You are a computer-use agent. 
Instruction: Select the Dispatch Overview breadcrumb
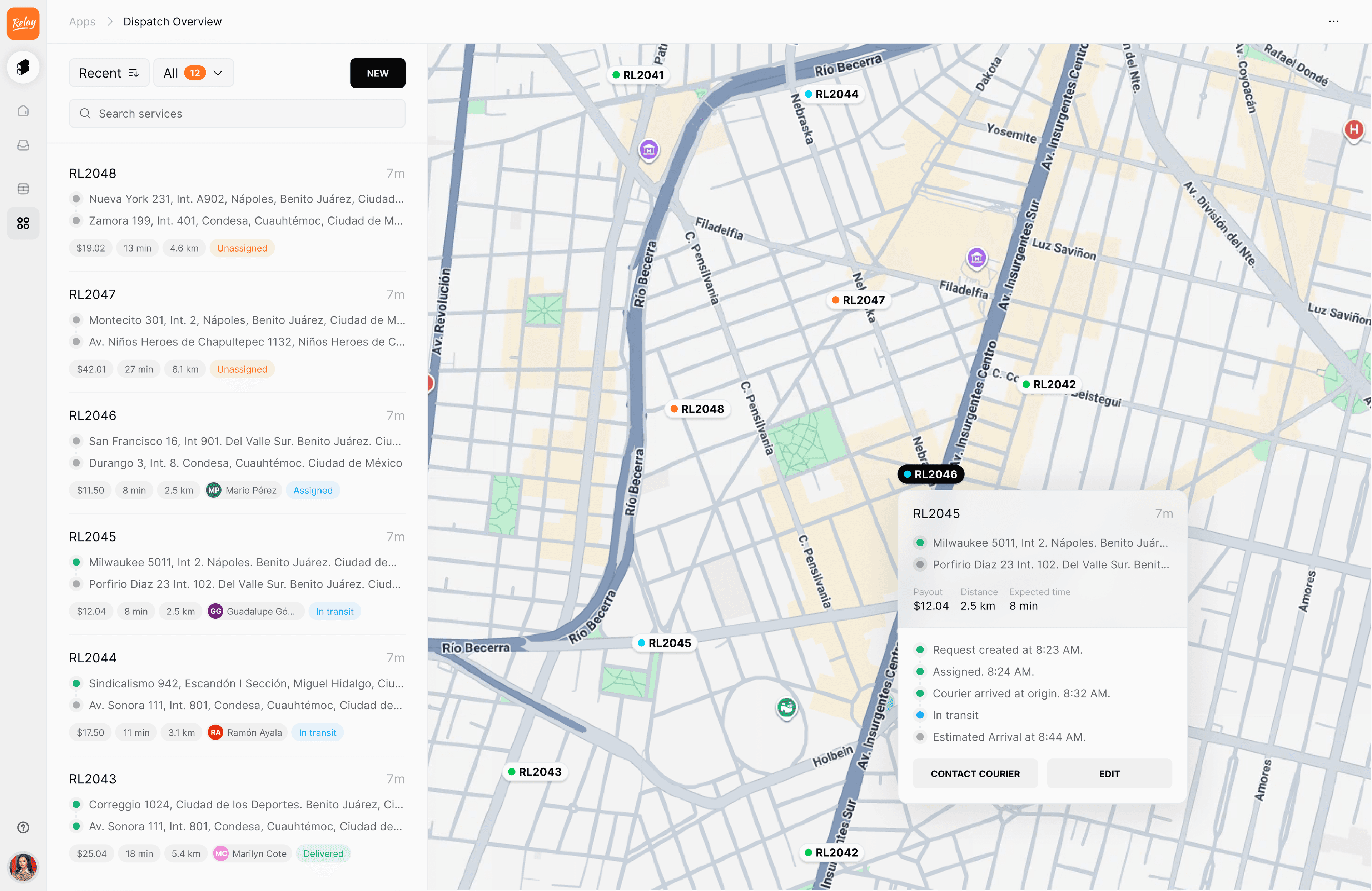point(172,21)
